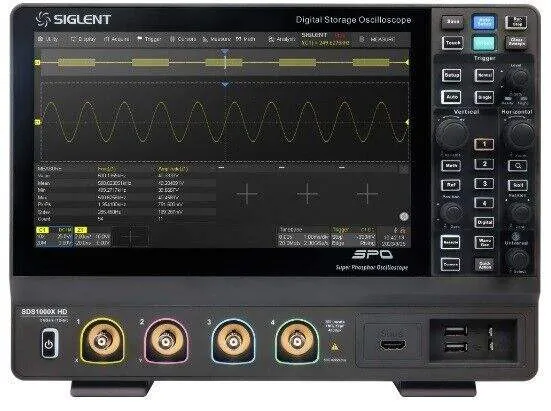
Task: Add measurement in second empty plus slot
Action: [307, 194]
